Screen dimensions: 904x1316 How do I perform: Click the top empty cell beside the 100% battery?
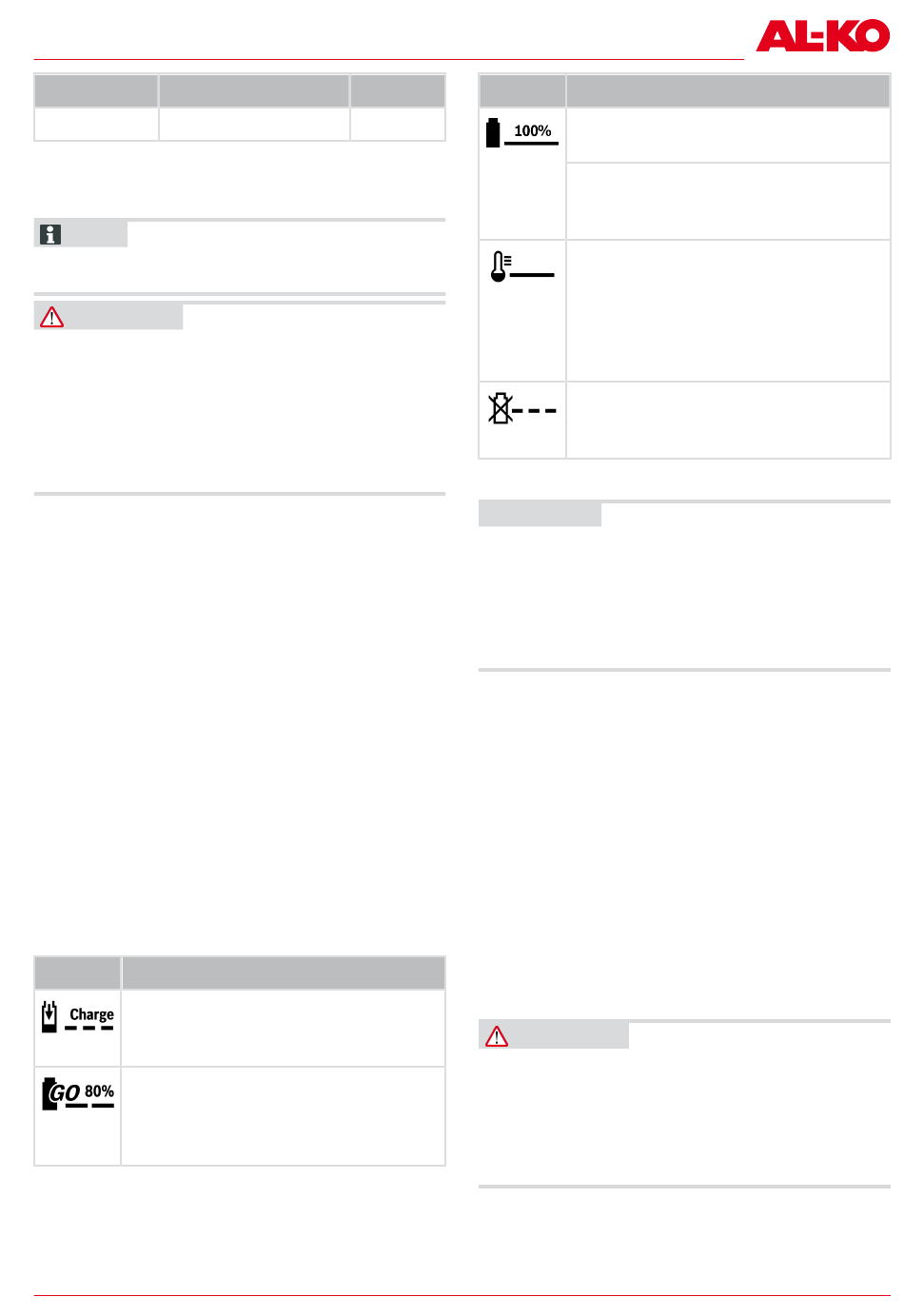(x=728, y=135)
